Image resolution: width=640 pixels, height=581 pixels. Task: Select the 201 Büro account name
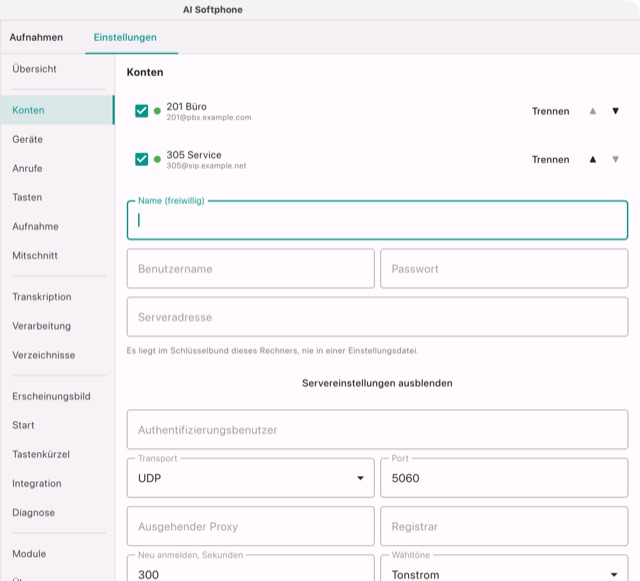187,107
